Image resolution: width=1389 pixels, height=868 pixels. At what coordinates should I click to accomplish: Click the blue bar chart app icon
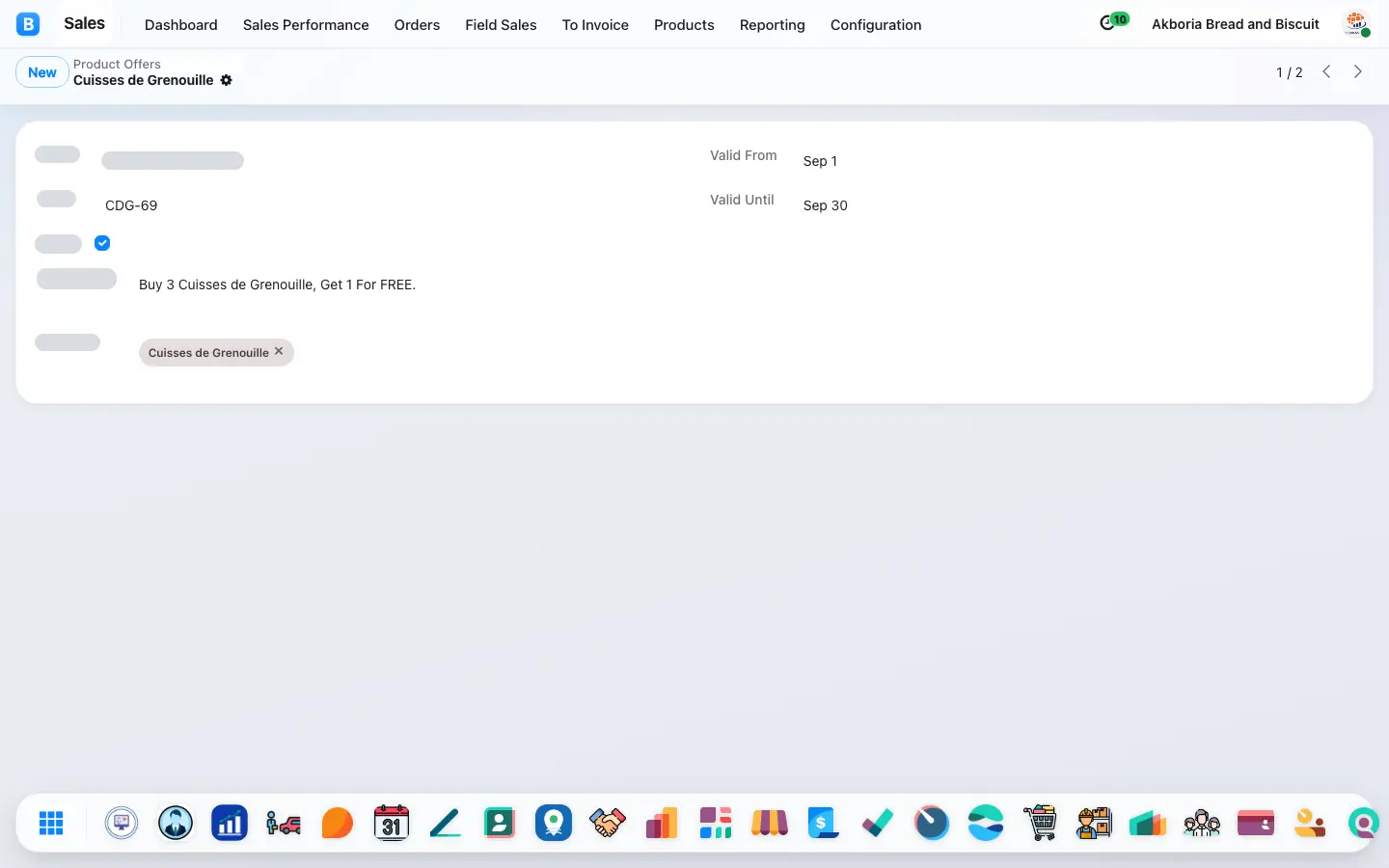coord(230,823)
